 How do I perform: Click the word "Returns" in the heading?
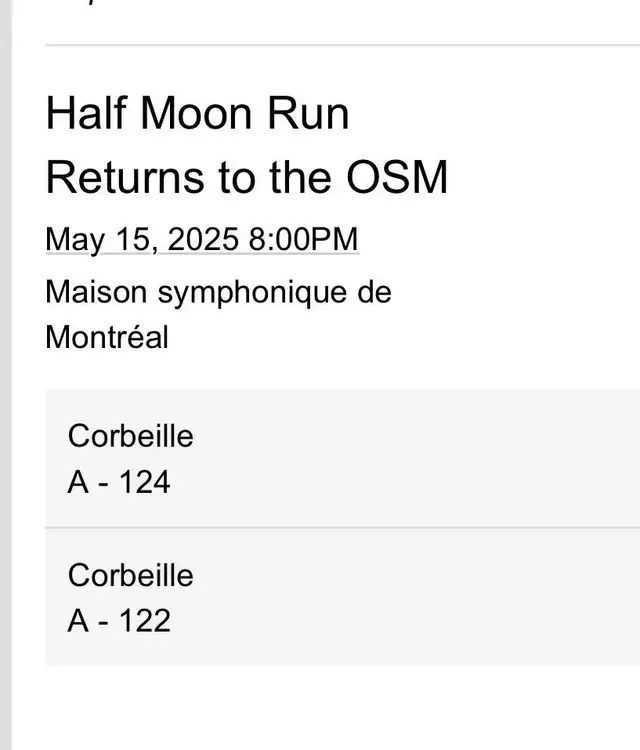pyautogui.click(x=125, y=177)
